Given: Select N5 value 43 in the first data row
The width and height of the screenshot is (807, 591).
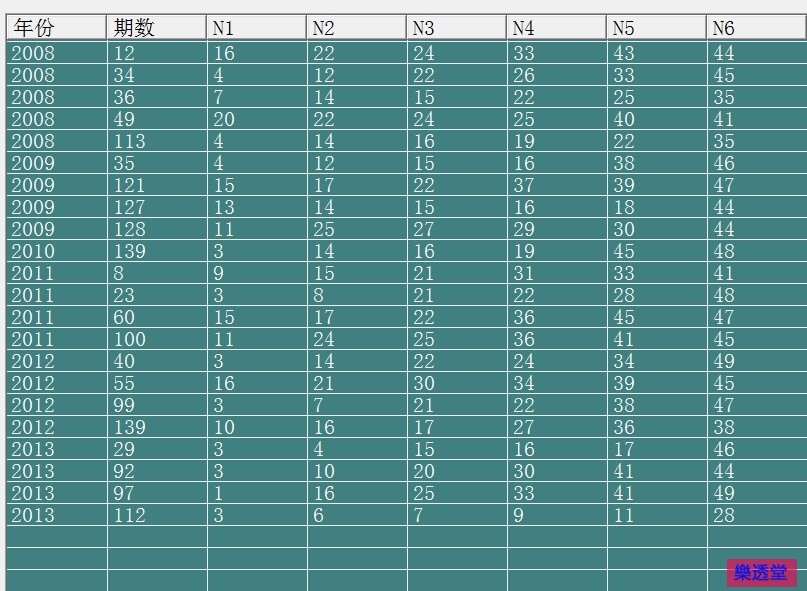Looking at the screenshot, I should pyautogui.click(x=624, y=53).
